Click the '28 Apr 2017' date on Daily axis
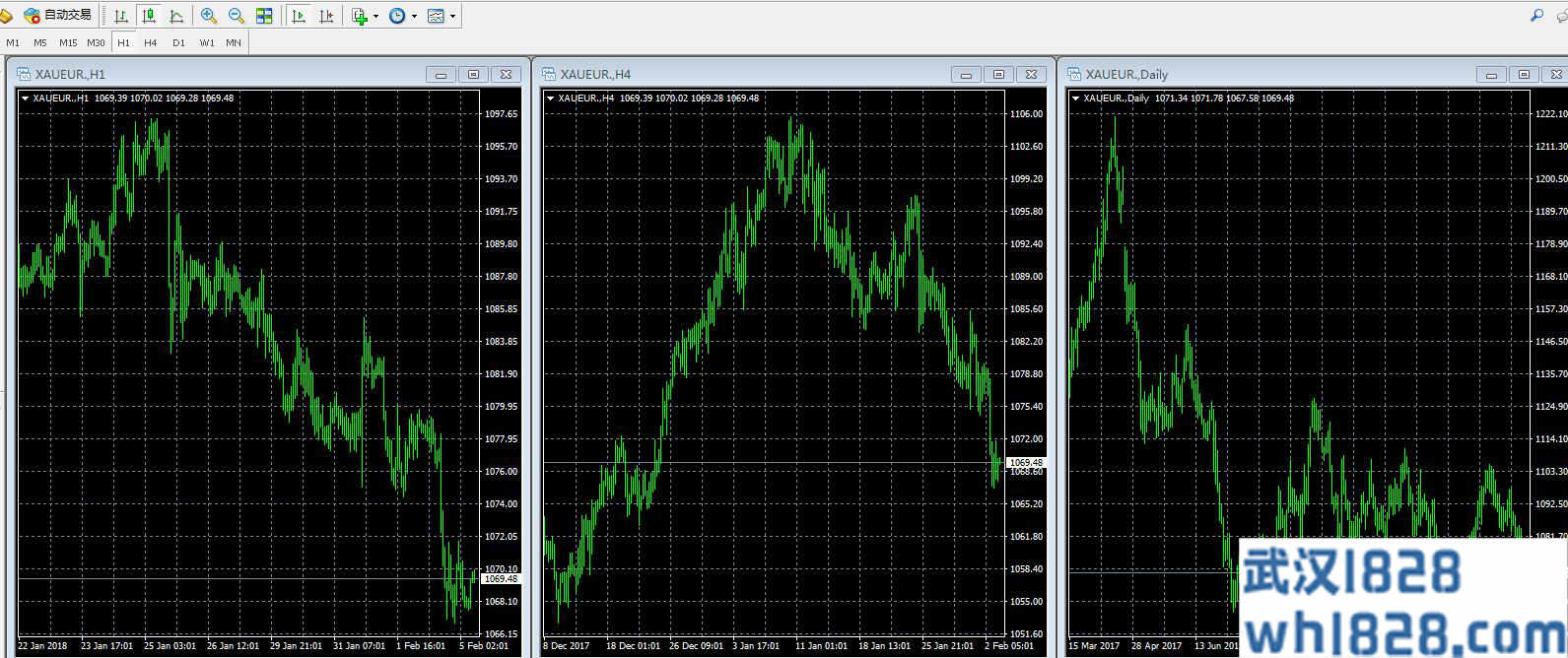The width and height of the screenshot is (1568, 658). (1156, 646)
